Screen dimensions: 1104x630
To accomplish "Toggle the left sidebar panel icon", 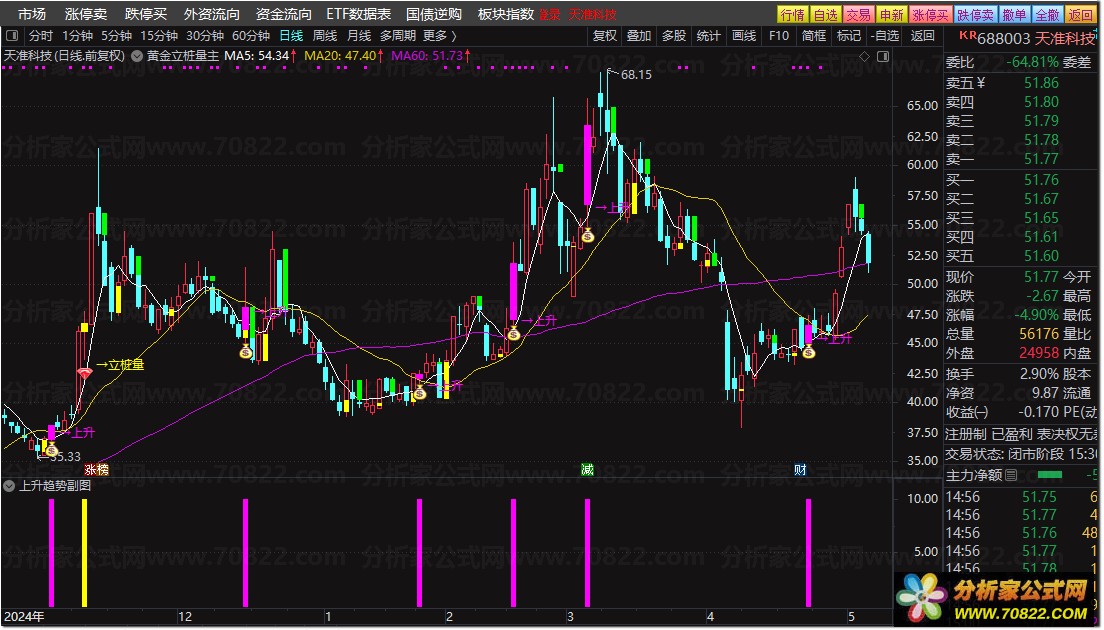I will 12,35.
